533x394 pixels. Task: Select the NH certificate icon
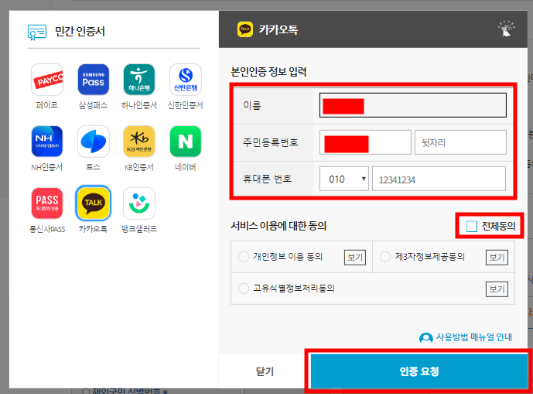(x=47, y=141)
